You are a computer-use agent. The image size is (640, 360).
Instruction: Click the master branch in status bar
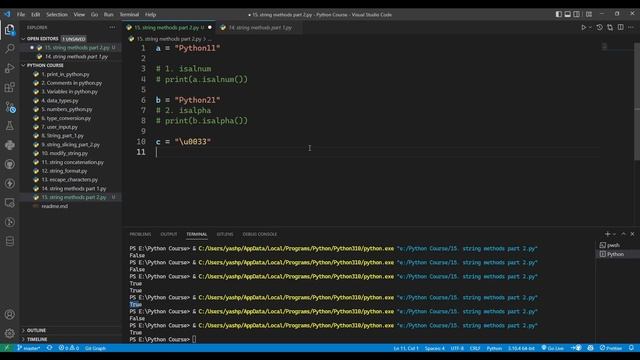(29, 348)
